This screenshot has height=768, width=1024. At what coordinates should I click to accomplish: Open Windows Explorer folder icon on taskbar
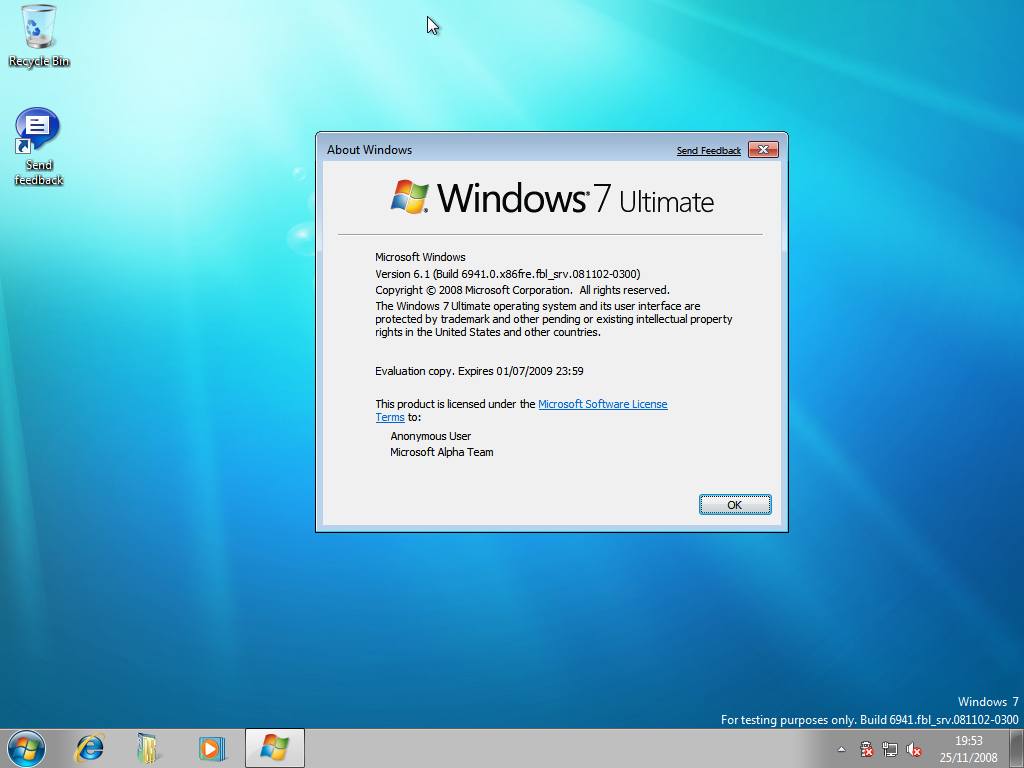149,748
